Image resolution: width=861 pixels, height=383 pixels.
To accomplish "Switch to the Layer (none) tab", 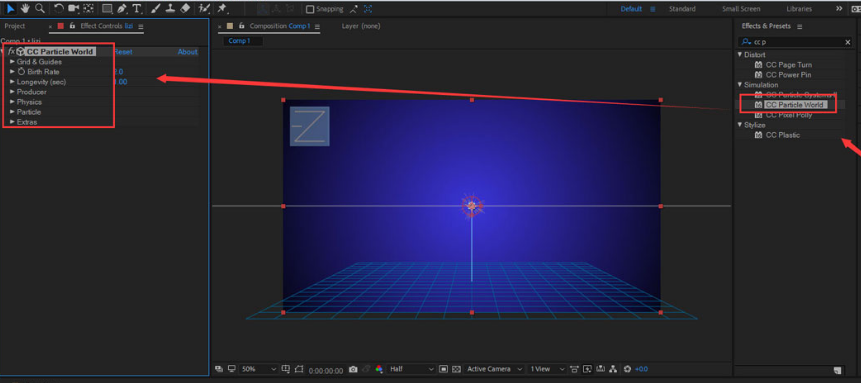I will [x=361, y=26].
